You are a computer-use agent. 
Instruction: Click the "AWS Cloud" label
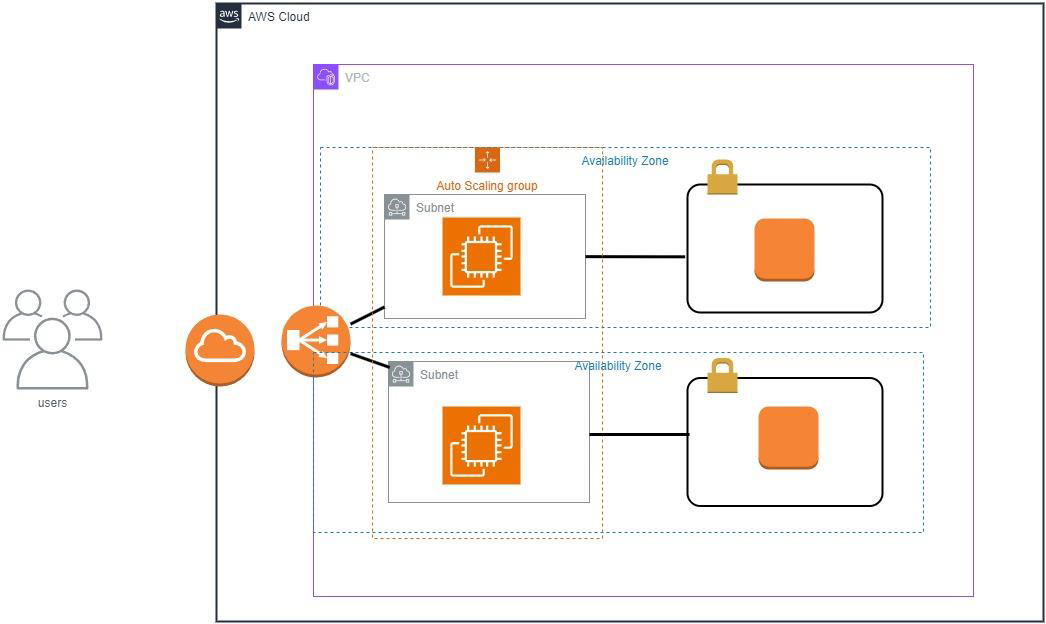pos(279,17)
